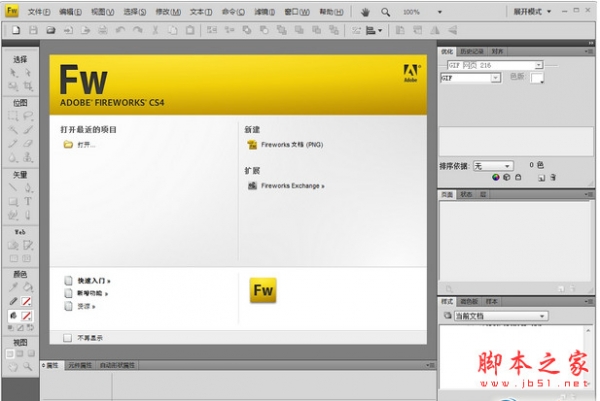Viewport: 600px width, 401px height.
Task: Switch to standard screen view mode
Action: click(x=10, y=354)
